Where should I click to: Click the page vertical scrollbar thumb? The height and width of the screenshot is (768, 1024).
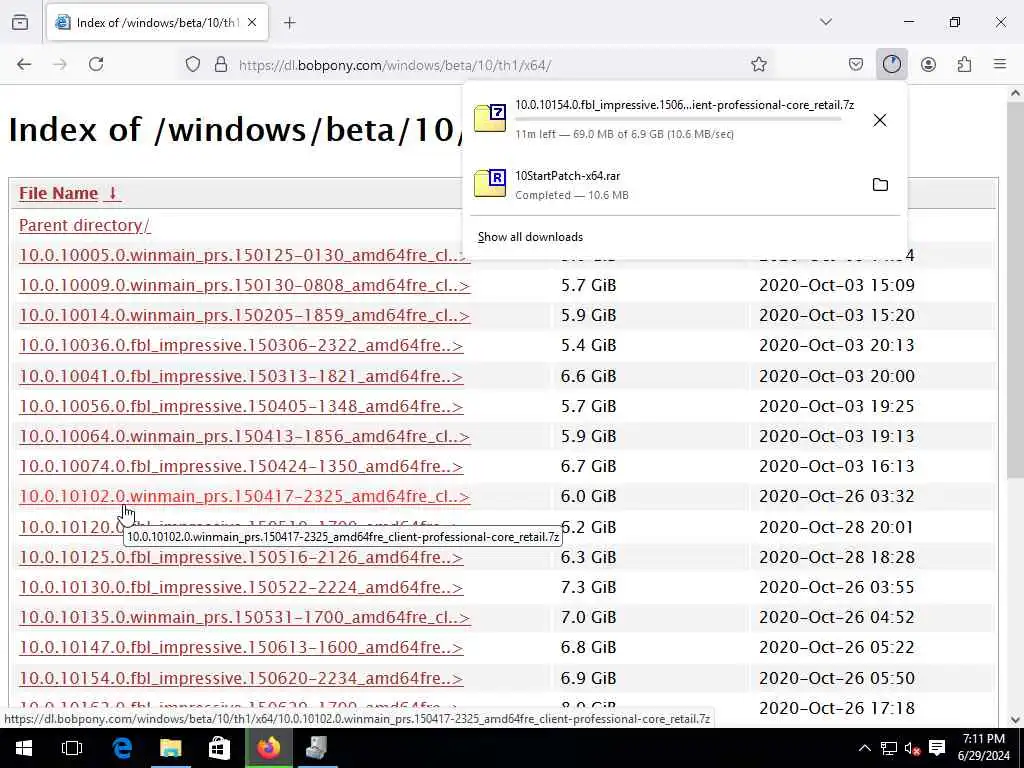[1016, 291]
